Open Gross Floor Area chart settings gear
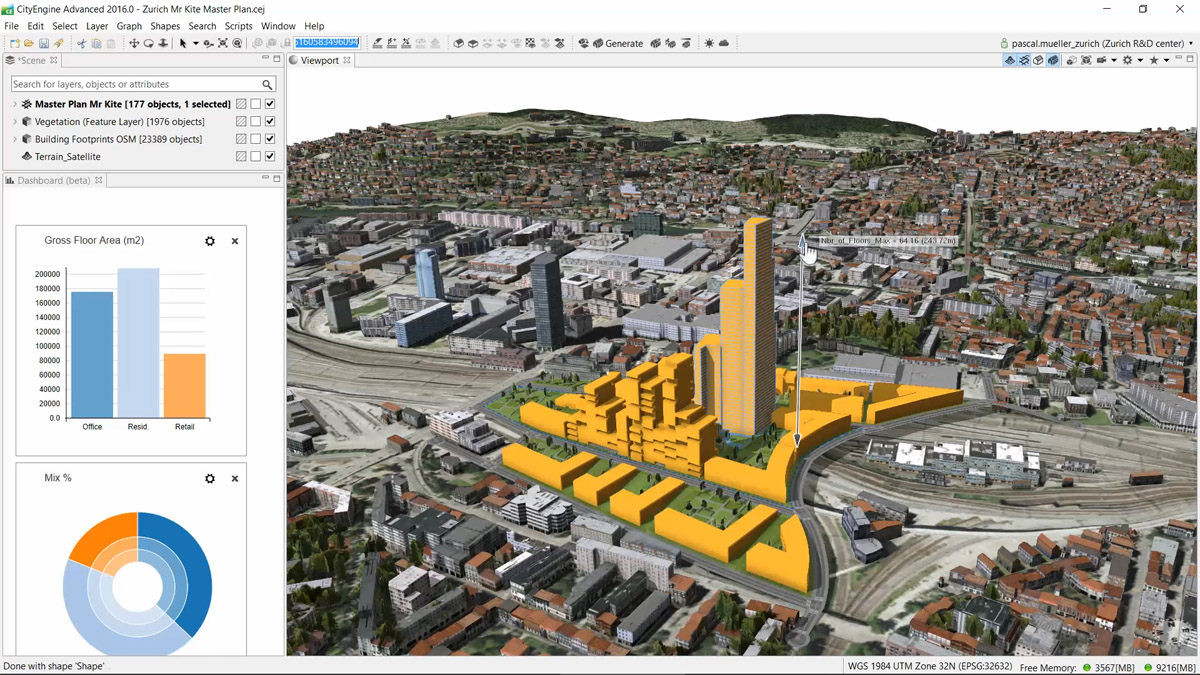1200x675 pixels. (x=210, y=241)
